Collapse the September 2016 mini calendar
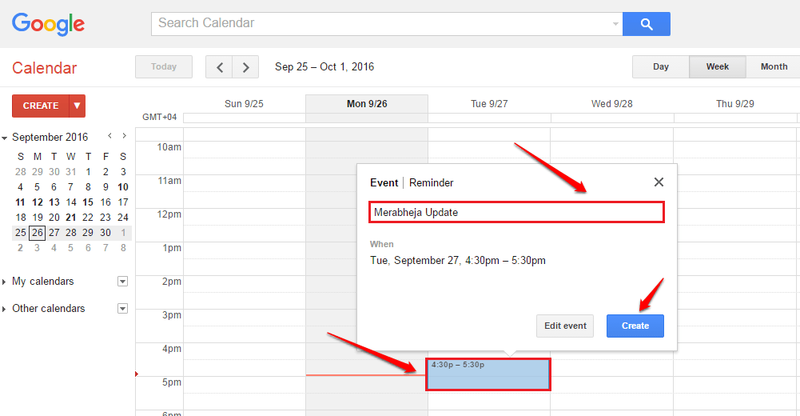Image resolution: width=800 pixels, height=416 pixels. 4,138
